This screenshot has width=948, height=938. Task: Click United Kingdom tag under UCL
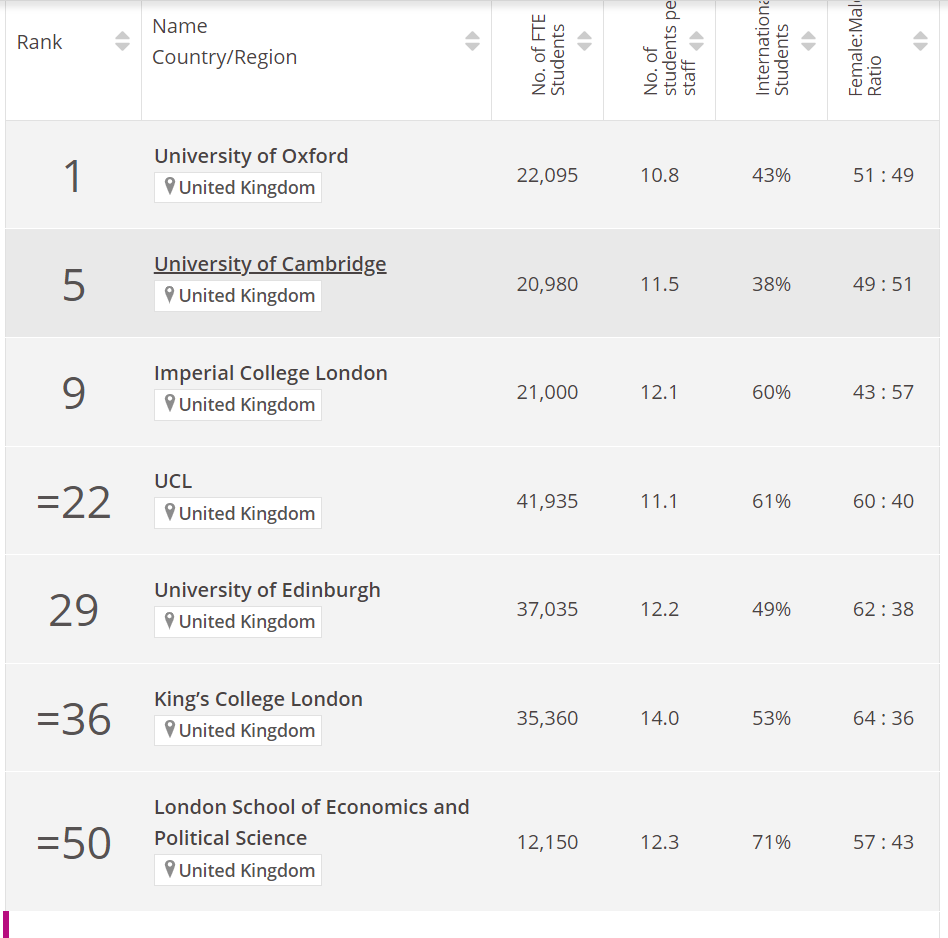[x=246, y=513]
